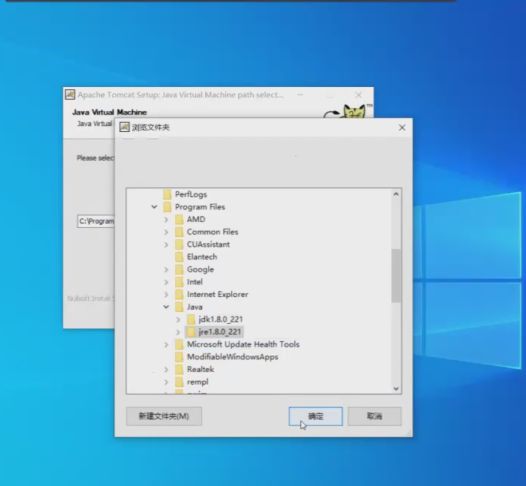Click the Microsoft Update Health Tools folder icon
Viewport: 526px width, 486px height.
179,344
